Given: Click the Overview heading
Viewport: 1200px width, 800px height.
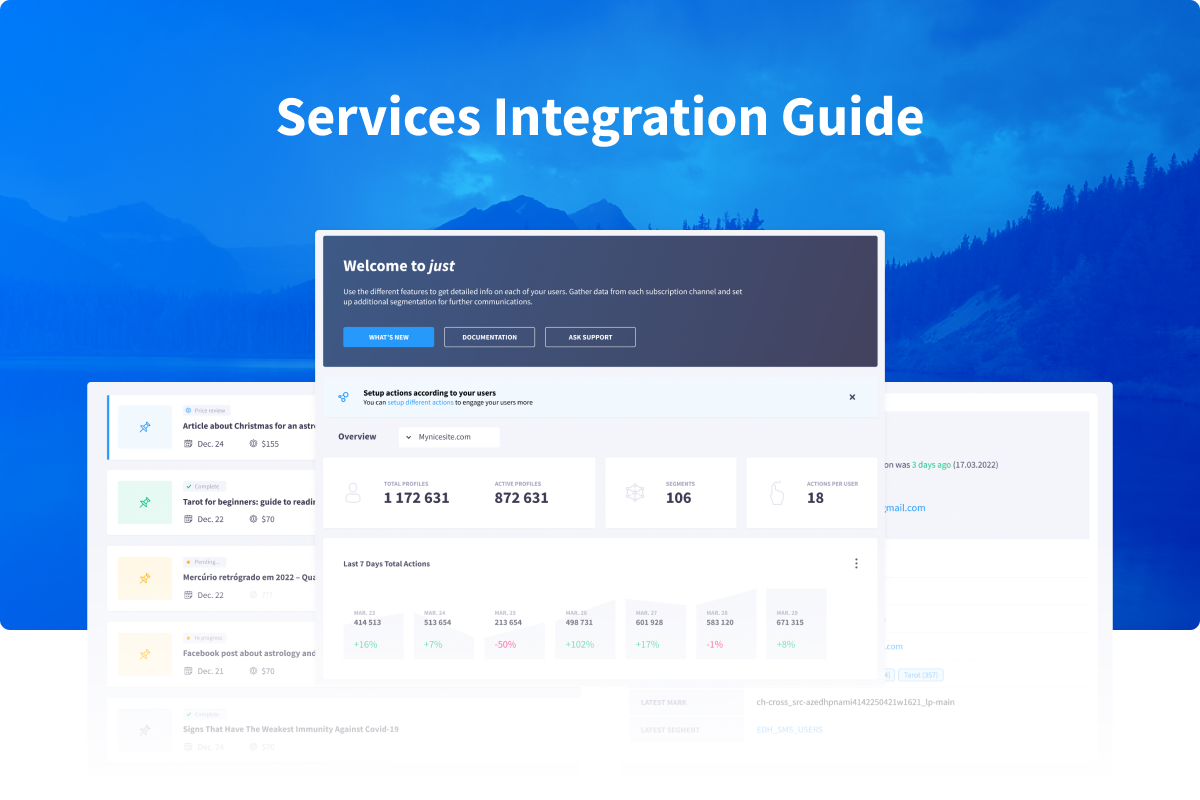Looking at the screenshot, I should tap(357, 437).
